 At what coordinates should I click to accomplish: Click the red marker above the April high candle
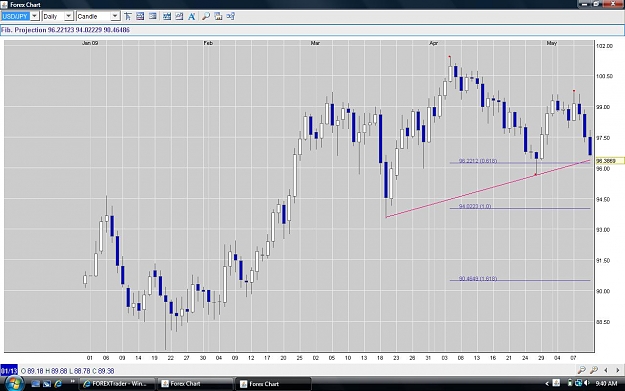pyautogui.click(x=450, y=57)
